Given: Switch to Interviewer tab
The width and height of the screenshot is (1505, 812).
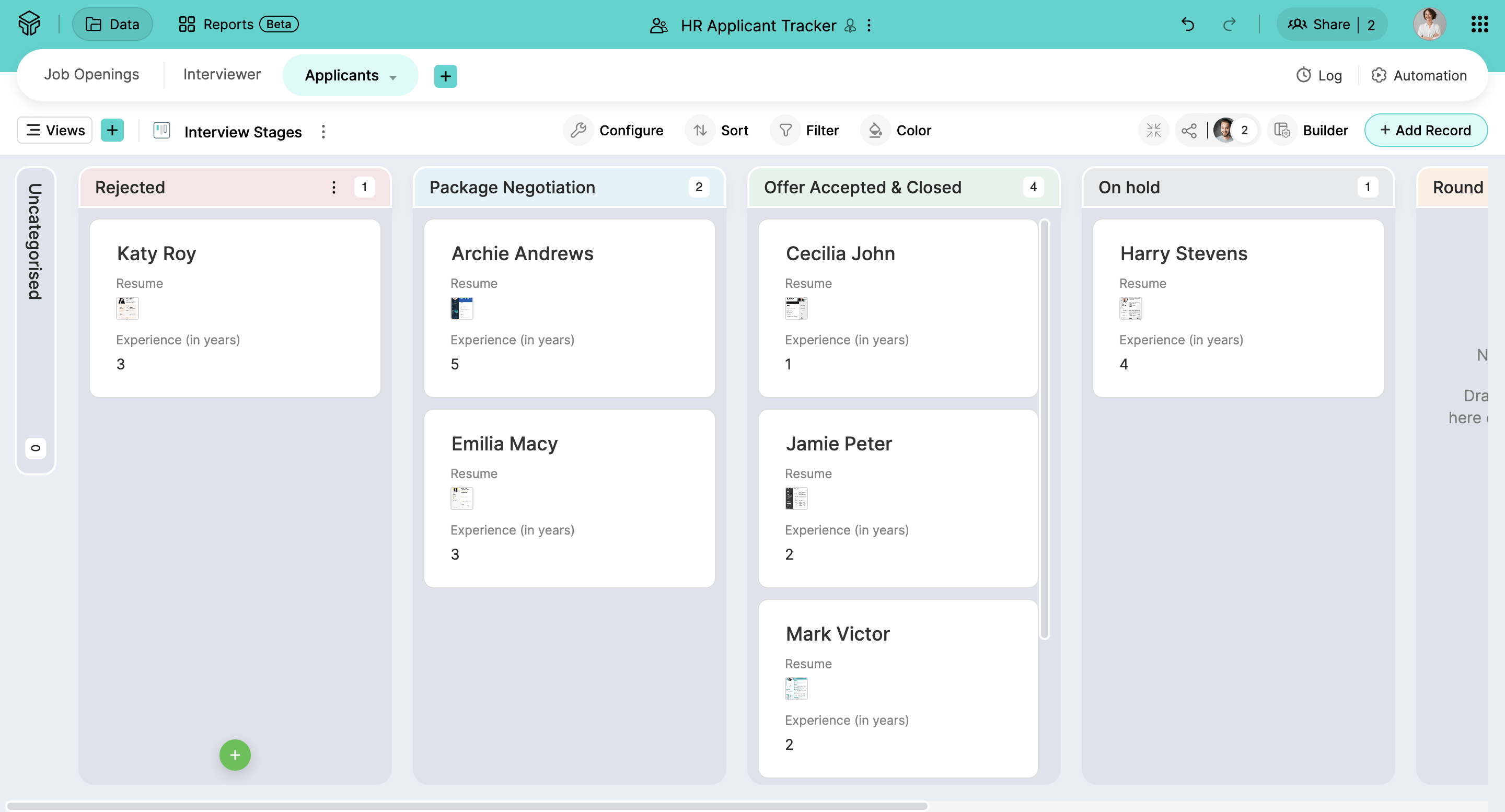Looking at the screenshot, I should (x=222, y=75).
